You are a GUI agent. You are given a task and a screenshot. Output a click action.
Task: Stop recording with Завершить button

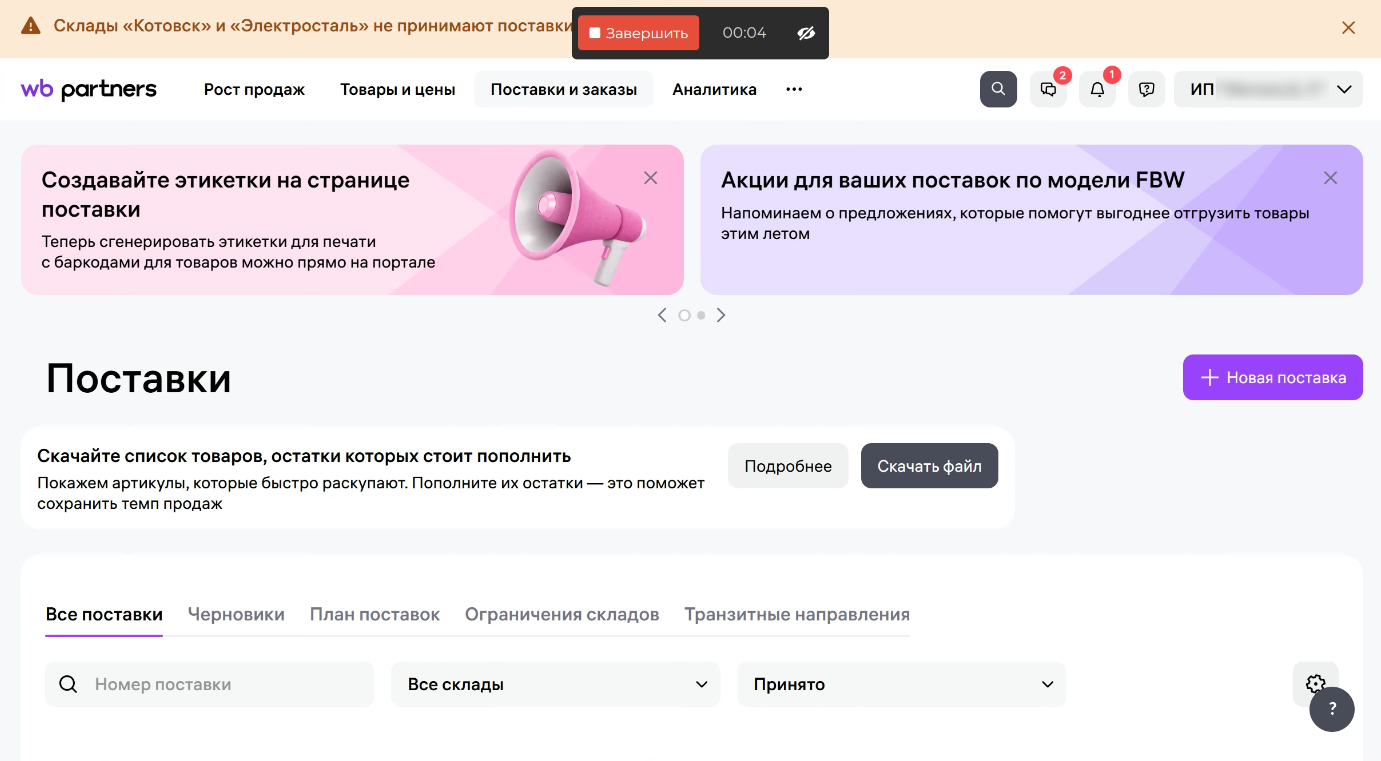pos(638,33)
